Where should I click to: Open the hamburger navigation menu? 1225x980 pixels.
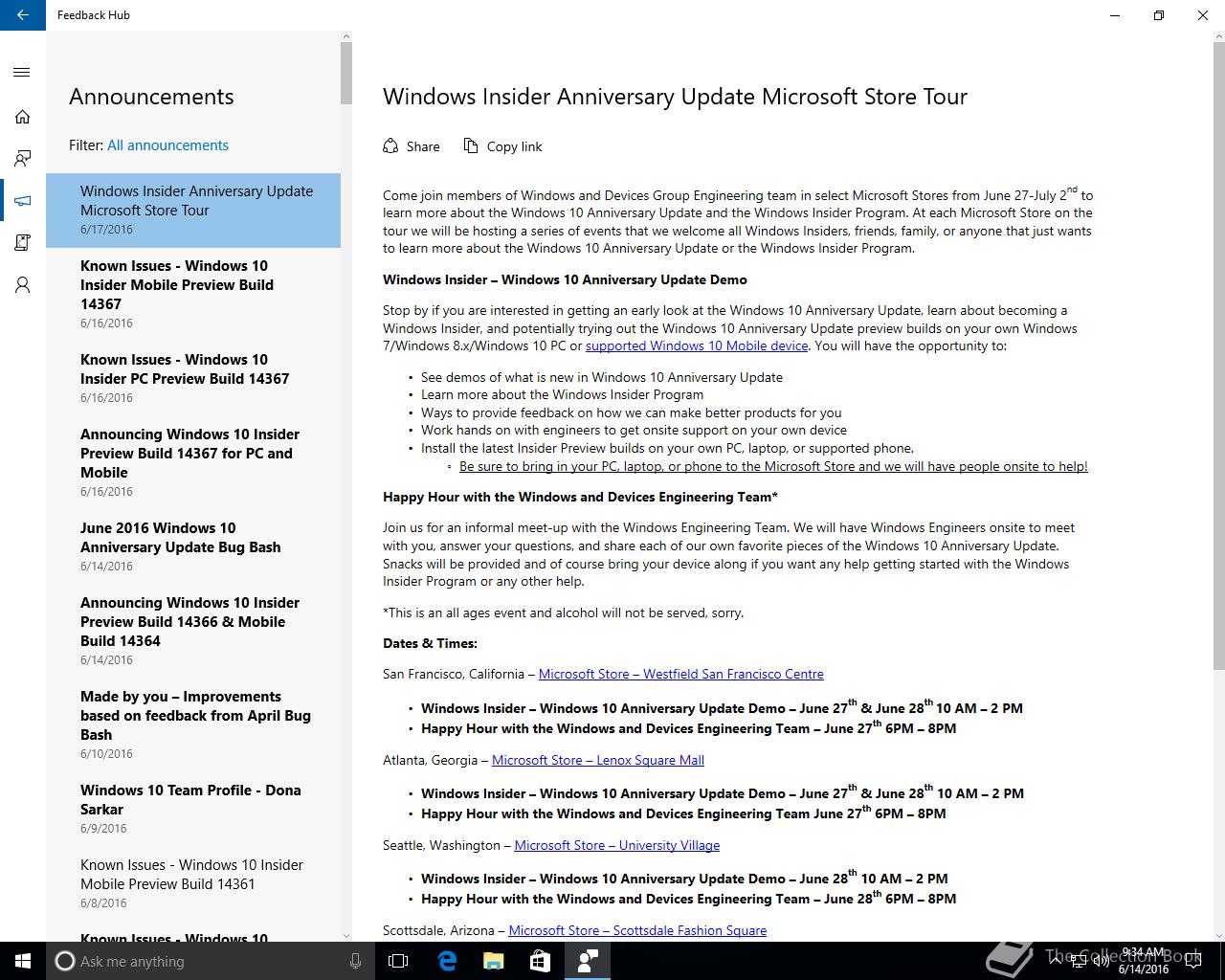(x=22, y=72)
